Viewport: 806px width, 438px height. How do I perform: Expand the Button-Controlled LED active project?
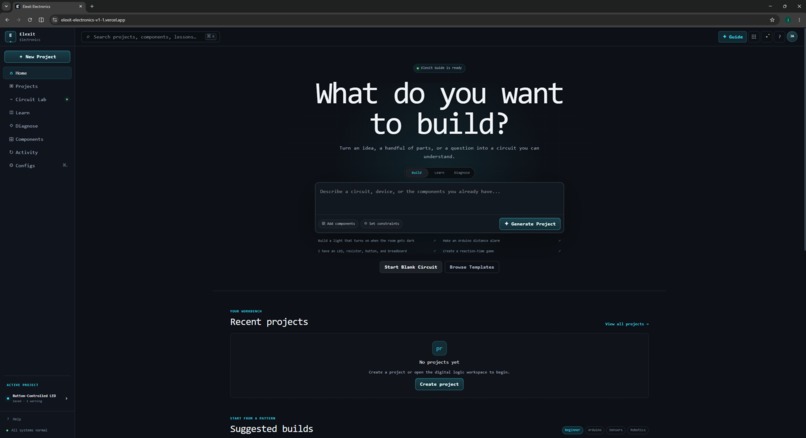[x=37, y=398]
